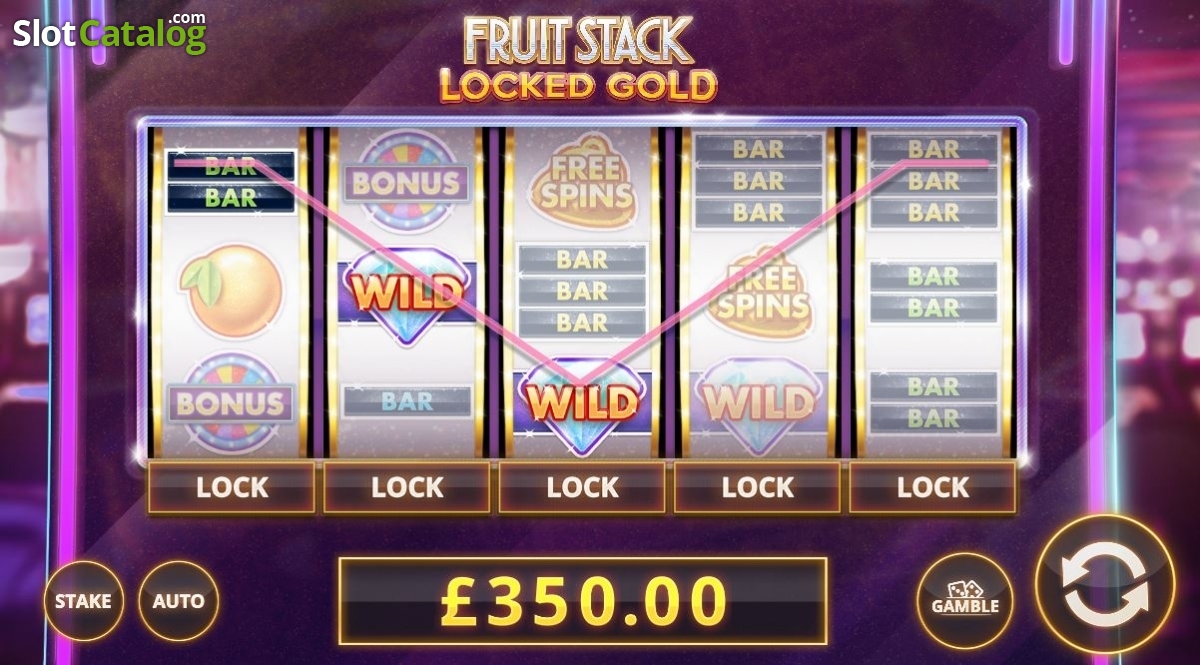Enable Lock under the fourth reel

(757, 487)
